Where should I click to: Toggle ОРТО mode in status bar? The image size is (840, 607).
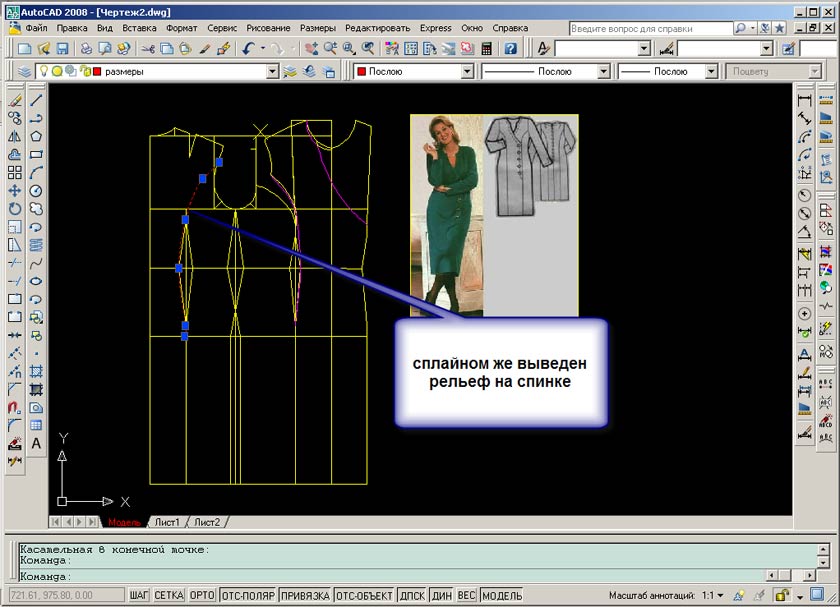[202, 596]
